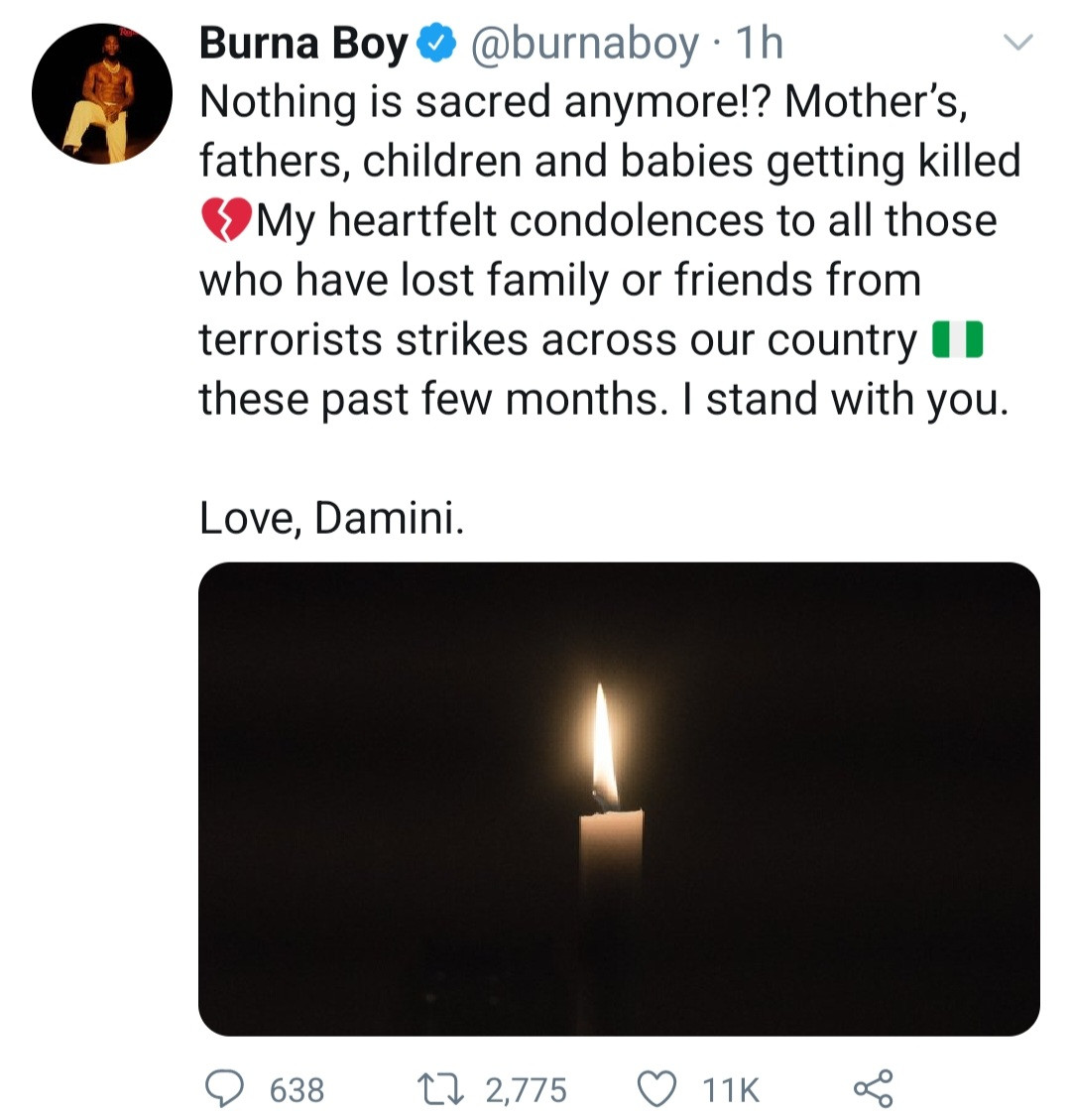1071x1120 pixels.
Task: Click the 2,775 retweets count
Action: tap(526, 1090)
